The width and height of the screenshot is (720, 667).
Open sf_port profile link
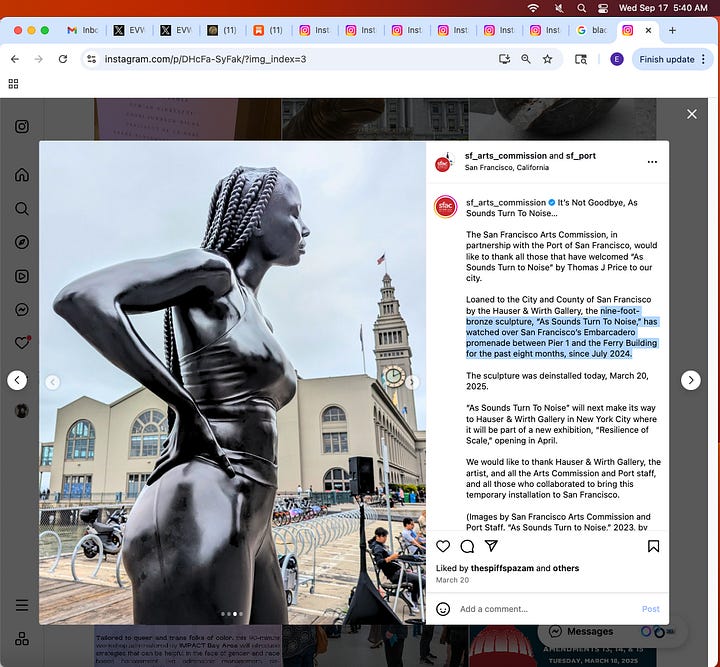[580, 156]
